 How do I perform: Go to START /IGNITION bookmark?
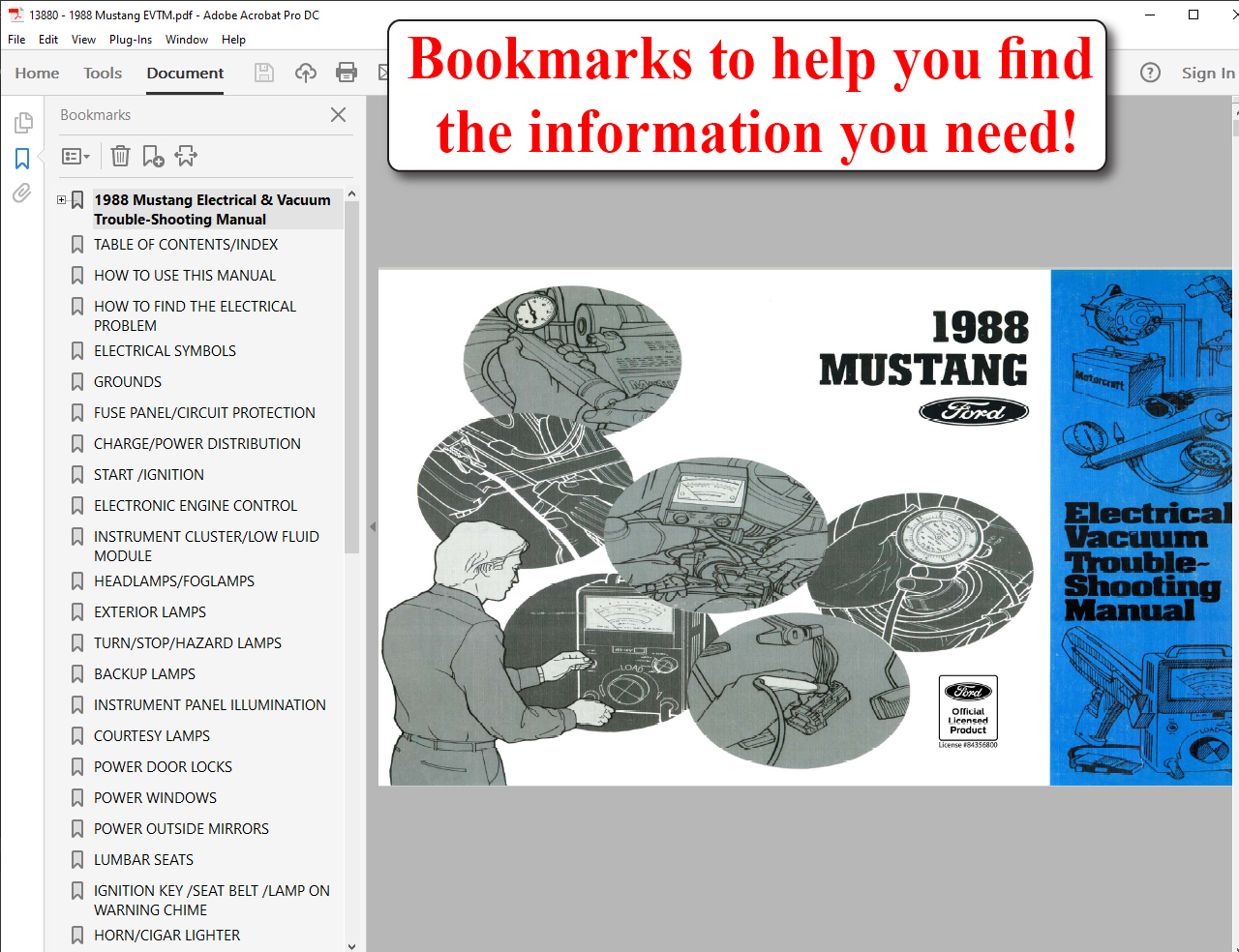coord(149,475)
